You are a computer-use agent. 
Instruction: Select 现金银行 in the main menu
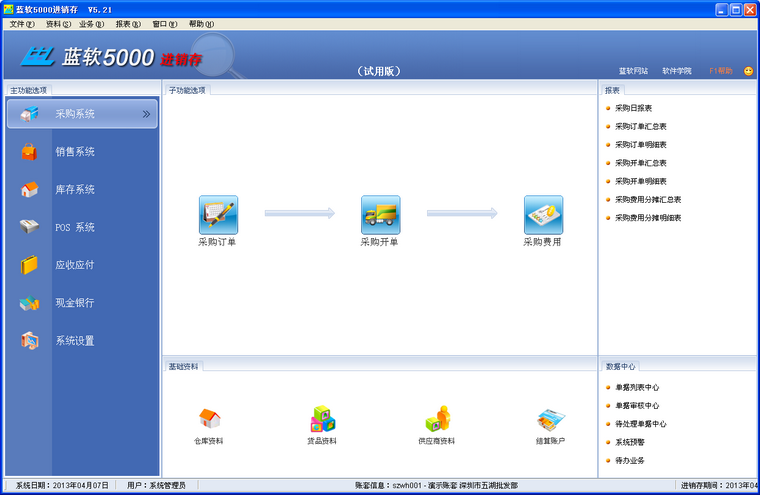75,303
